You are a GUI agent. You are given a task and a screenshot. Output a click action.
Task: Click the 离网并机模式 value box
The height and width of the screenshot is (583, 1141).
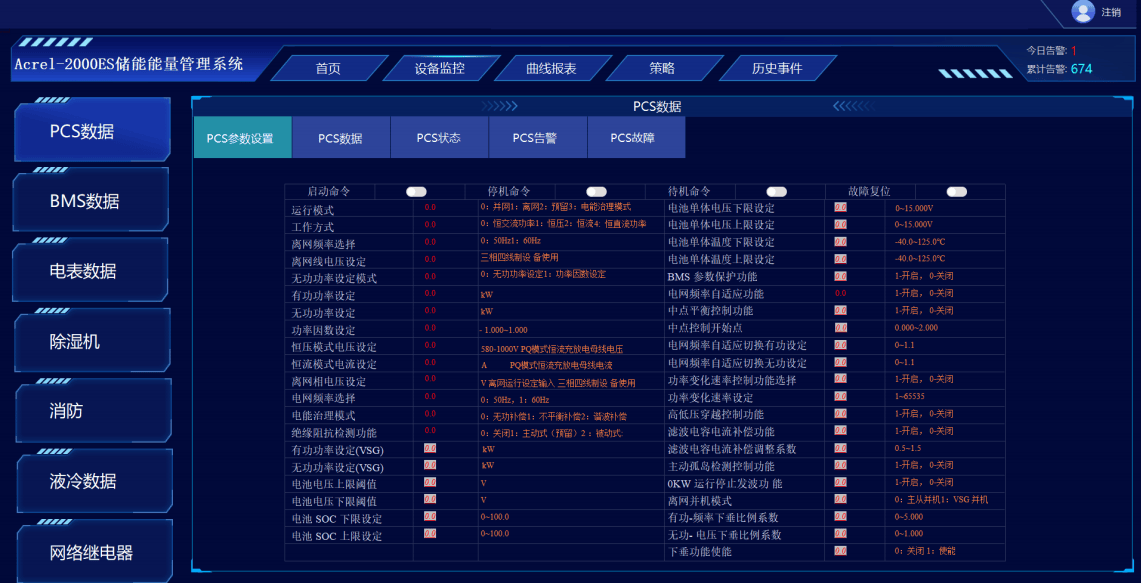click(840, 499)
